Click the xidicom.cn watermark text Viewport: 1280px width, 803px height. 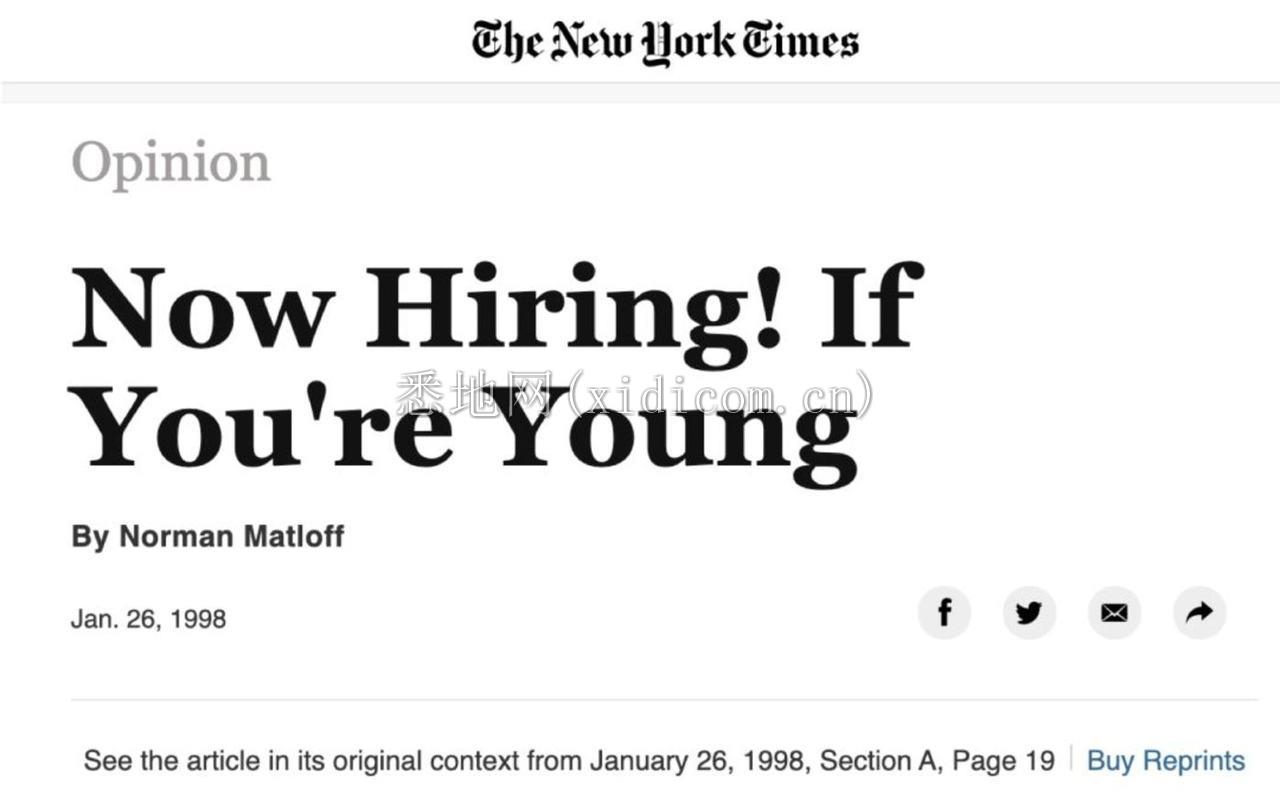pos(635,395)
